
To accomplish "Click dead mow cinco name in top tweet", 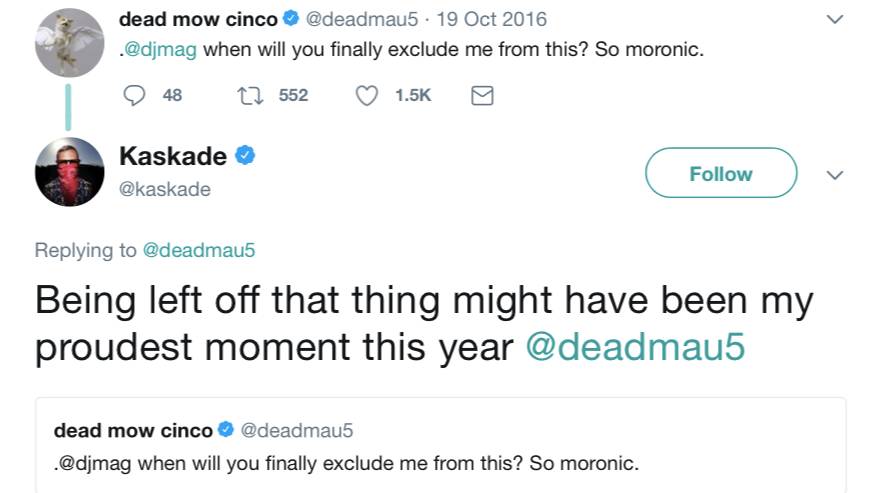I will click(198, 20).
